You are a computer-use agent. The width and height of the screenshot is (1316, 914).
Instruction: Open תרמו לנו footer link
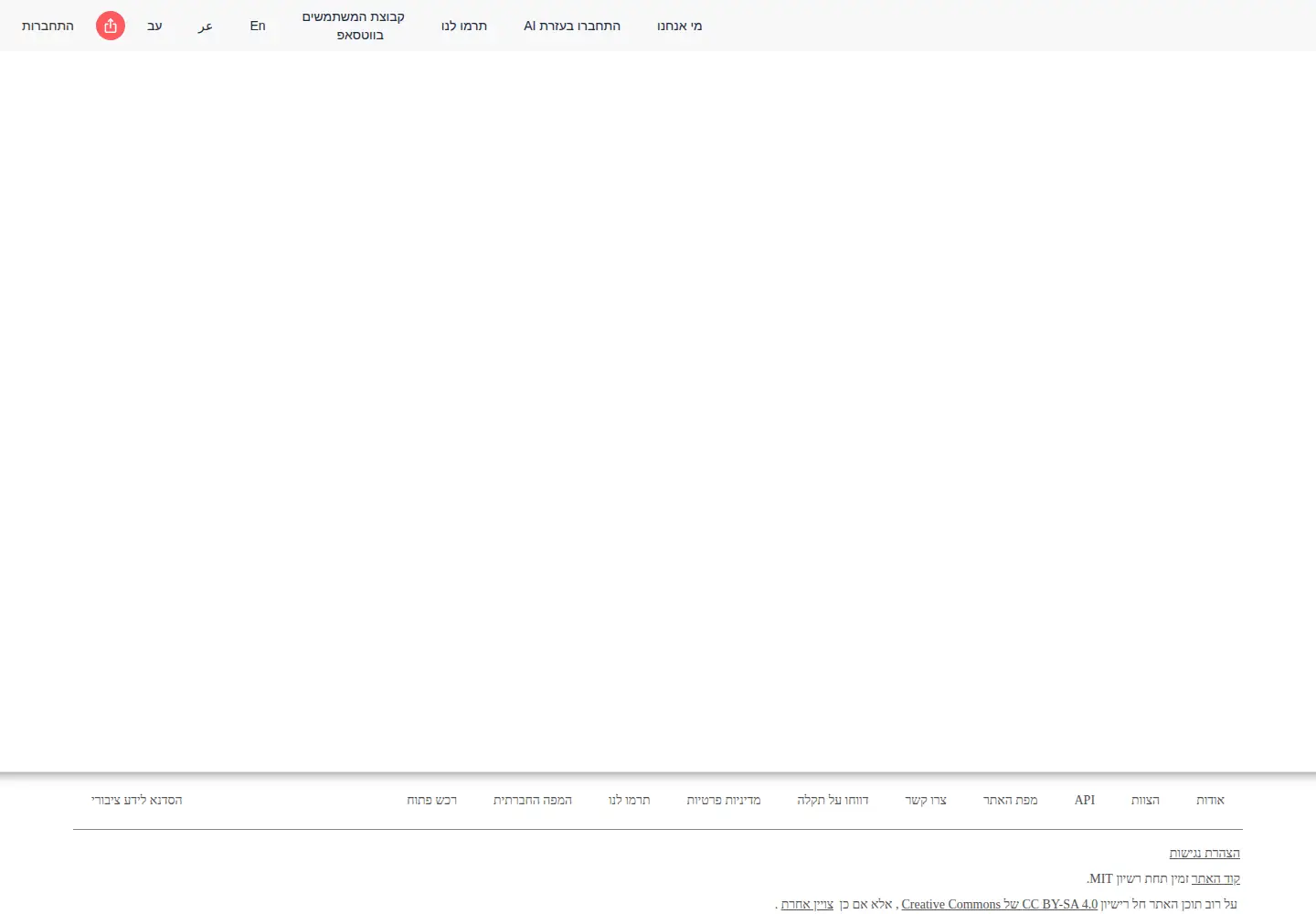(630, 800)
